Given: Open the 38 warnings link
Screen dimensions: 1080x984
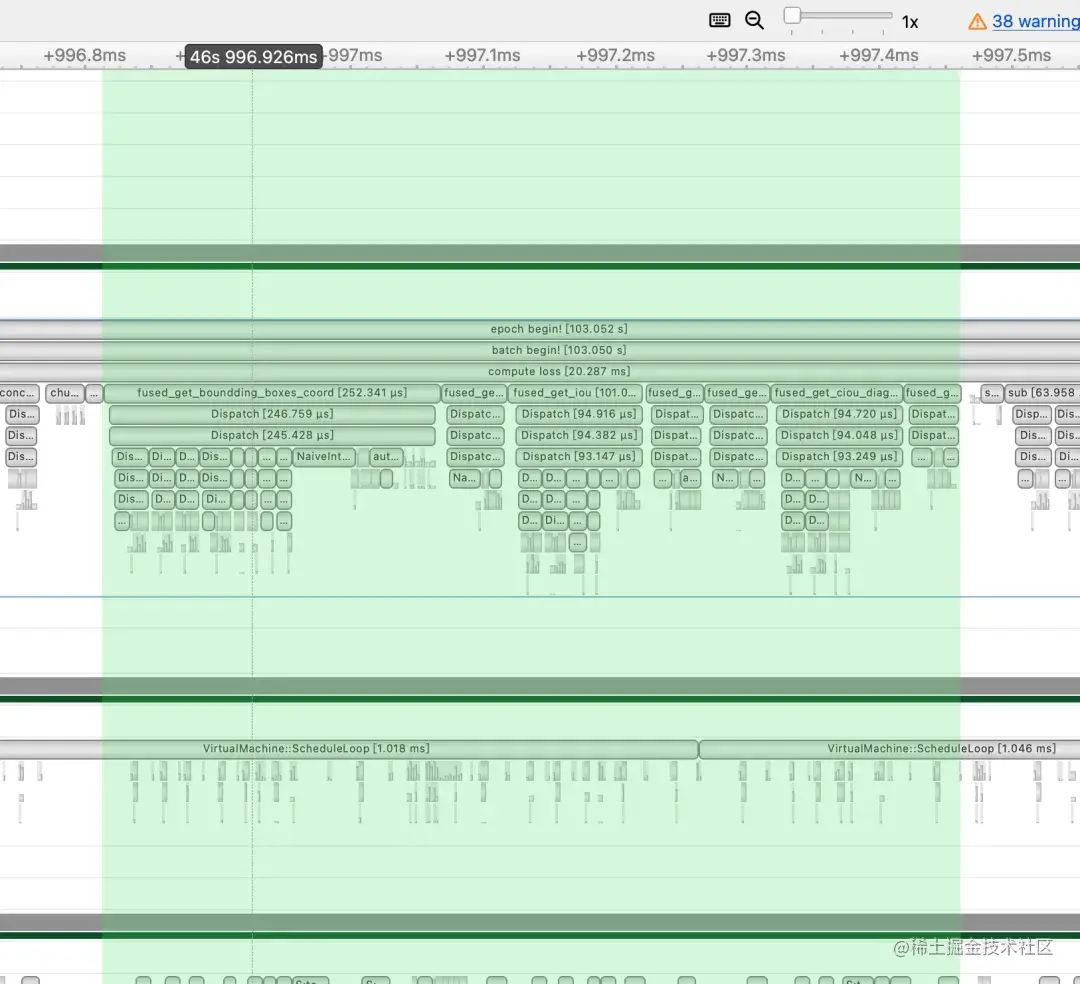Looking at the screenshot, I should point(1036,21).
